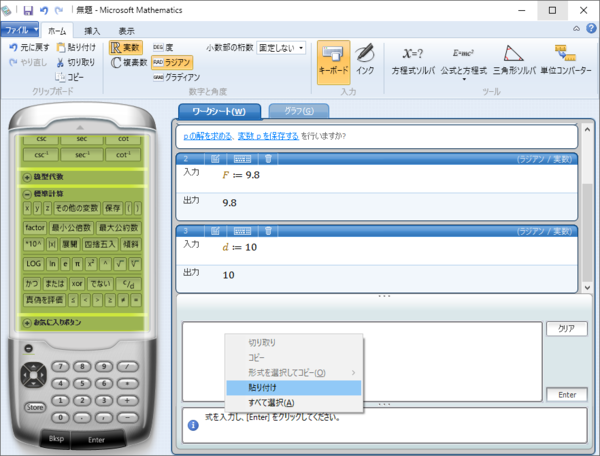Click the 保存 store button in 標準計算
Viewport: 600px width, 456px height.
tap(112, 208)
